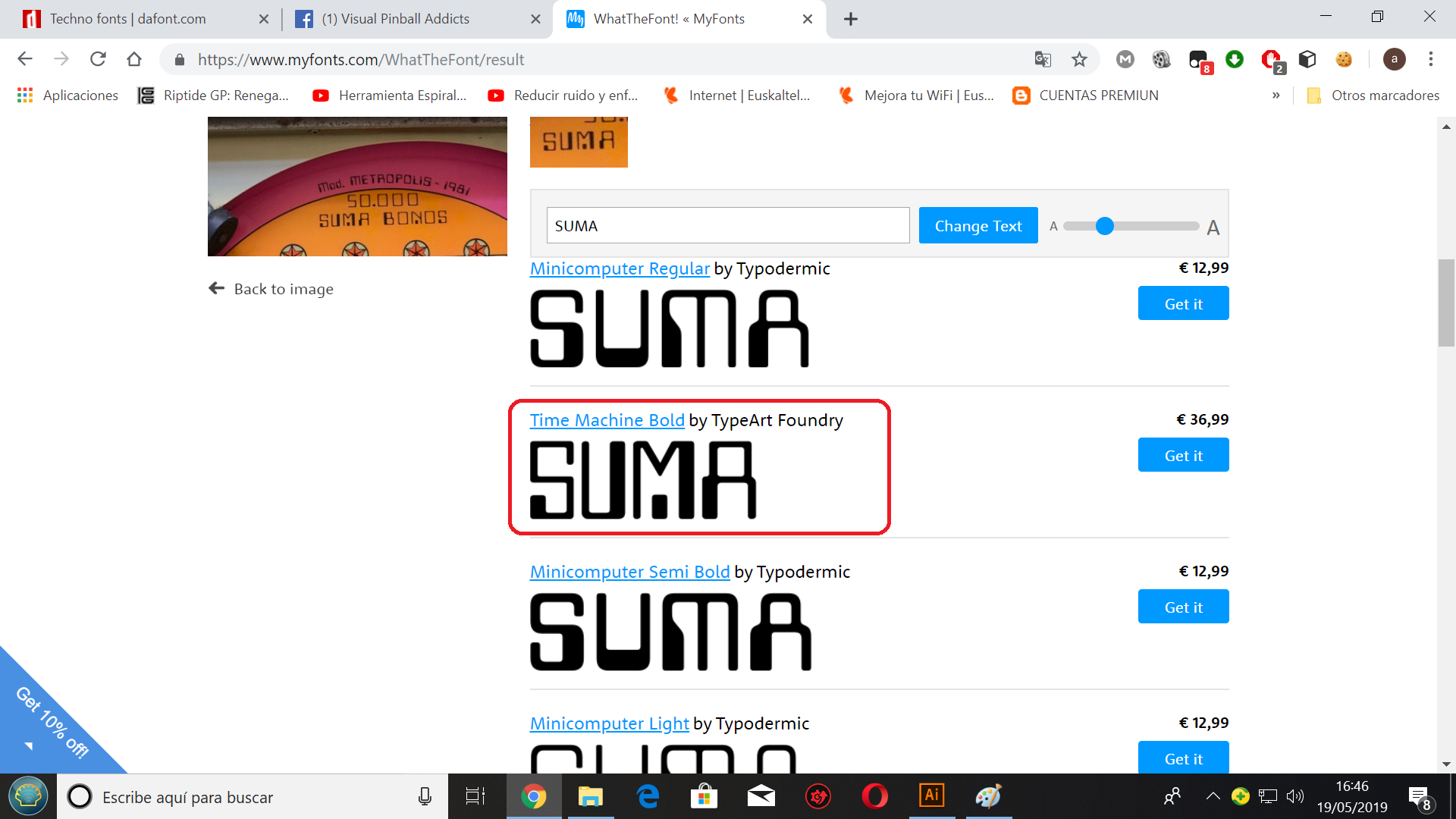
Task: Expand hidden system tray icons
Action: (1213, 796)
